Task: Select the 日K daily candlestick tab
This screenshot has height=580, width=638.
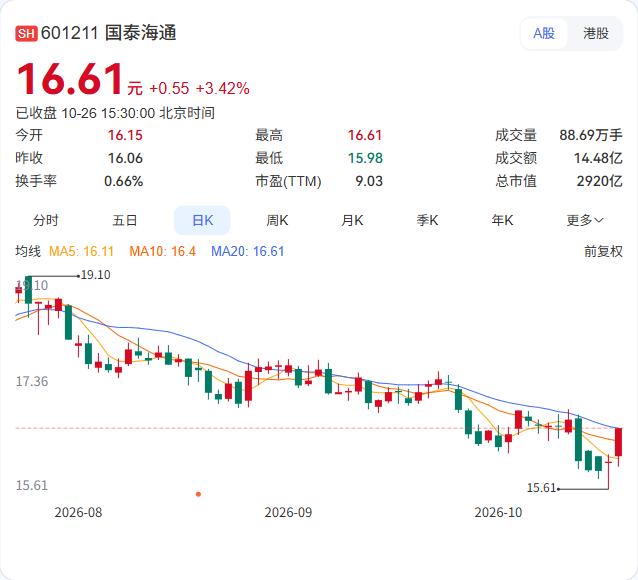Action: pos(202,220)
